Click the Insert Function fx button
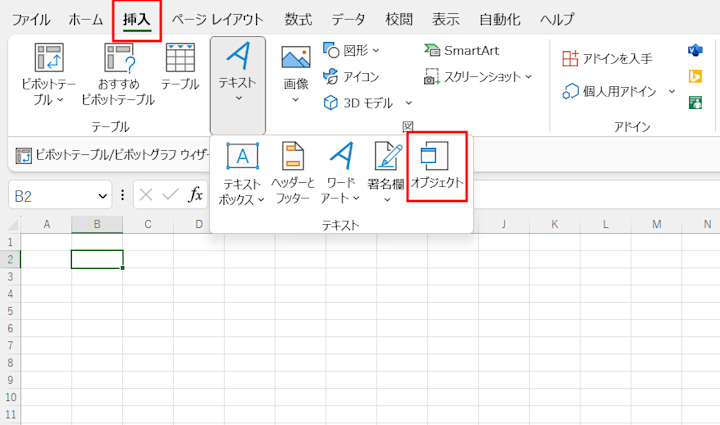The image size is (720, 425). pos(196,195)
